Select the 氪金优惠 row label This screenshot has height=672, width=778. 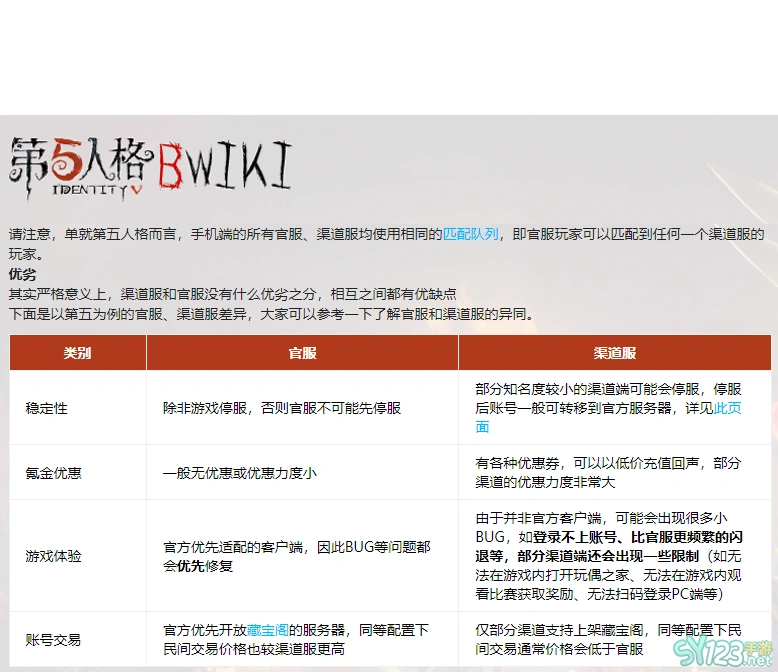click(53, 473)
